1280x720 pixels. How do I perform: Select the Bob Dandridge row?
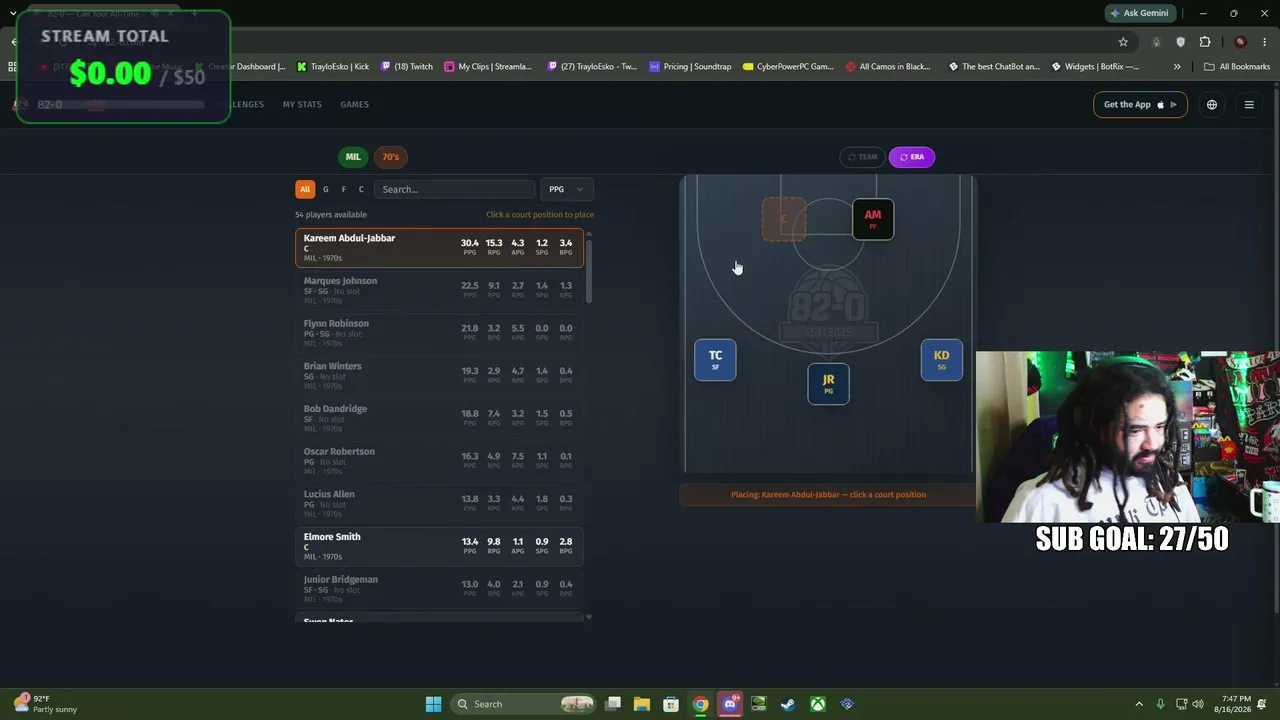[x=439, y=418]
